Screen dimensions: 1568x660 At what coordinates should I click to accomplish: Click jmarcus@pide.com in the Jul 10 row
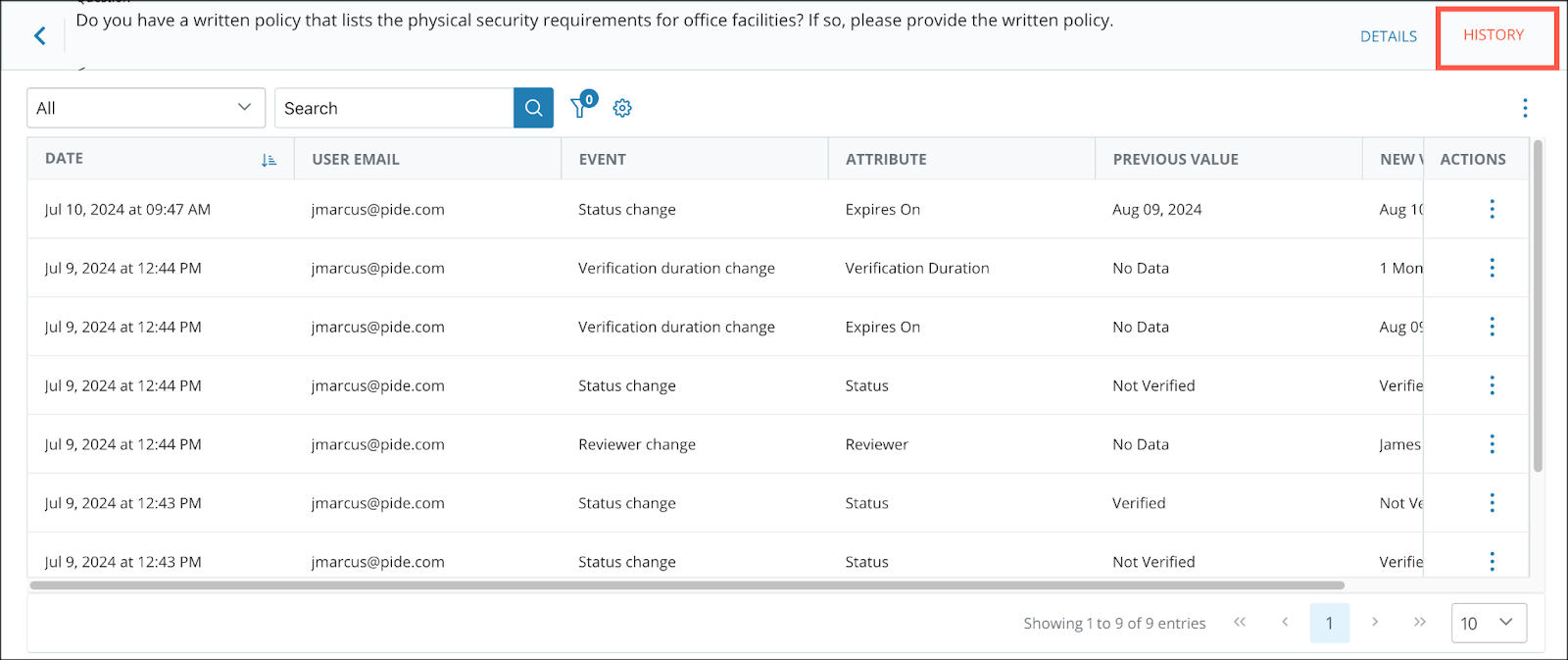(378, 209)
